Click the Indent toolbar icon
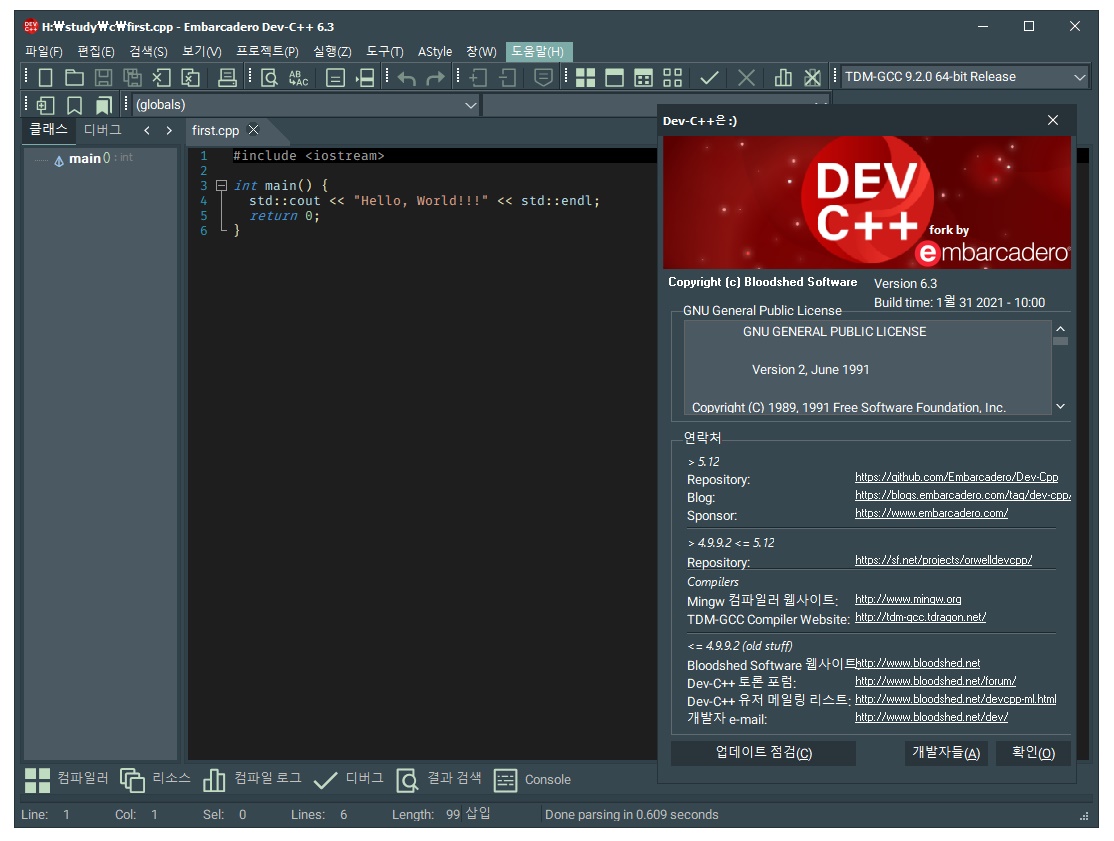Image resolution: width=1114 pixels, height=841 pixels. pyautogui.click(x=478, y=77)
